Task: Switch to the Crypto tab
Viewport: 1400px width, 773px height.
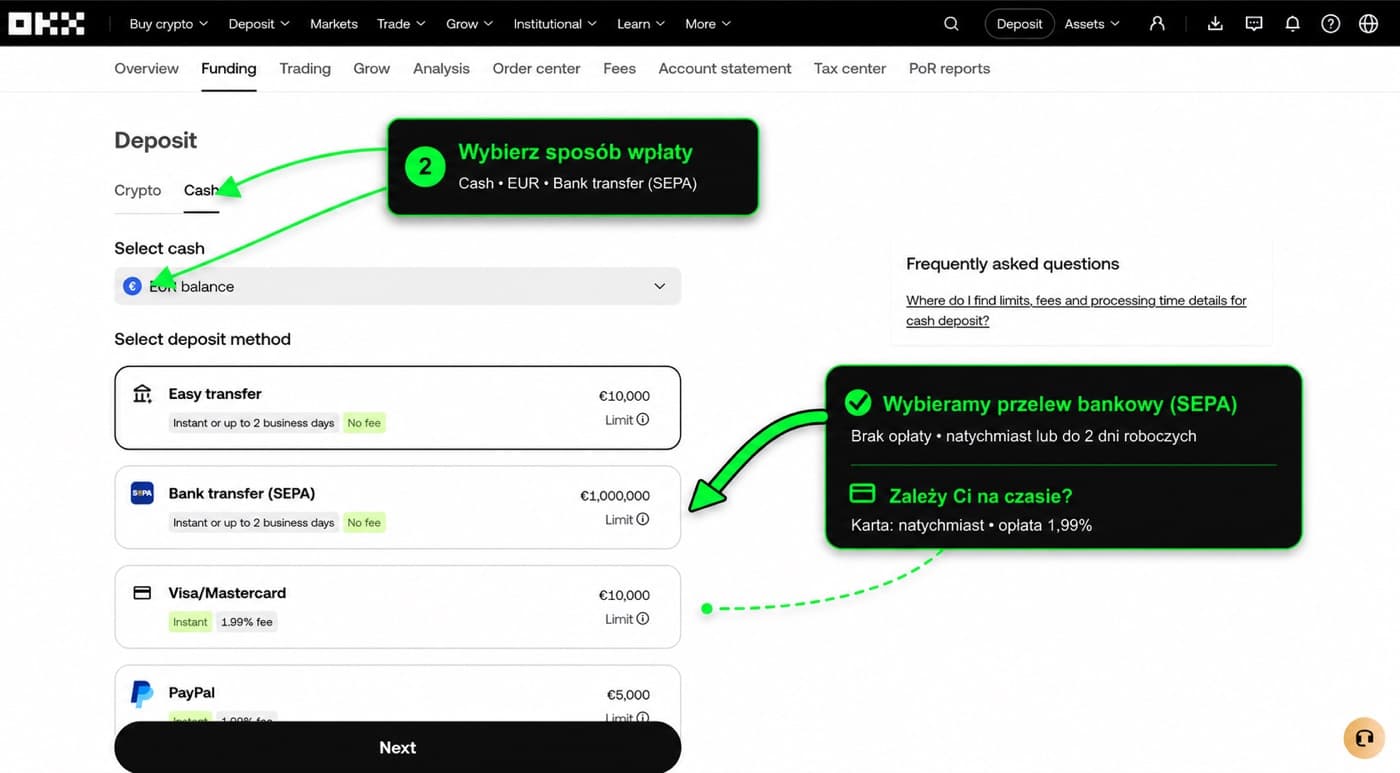Action: [138, 190]
